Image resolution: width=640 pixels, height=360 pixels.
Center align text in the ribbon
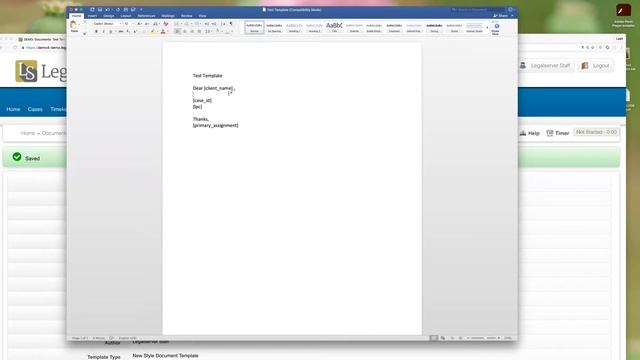pos(184,31)
